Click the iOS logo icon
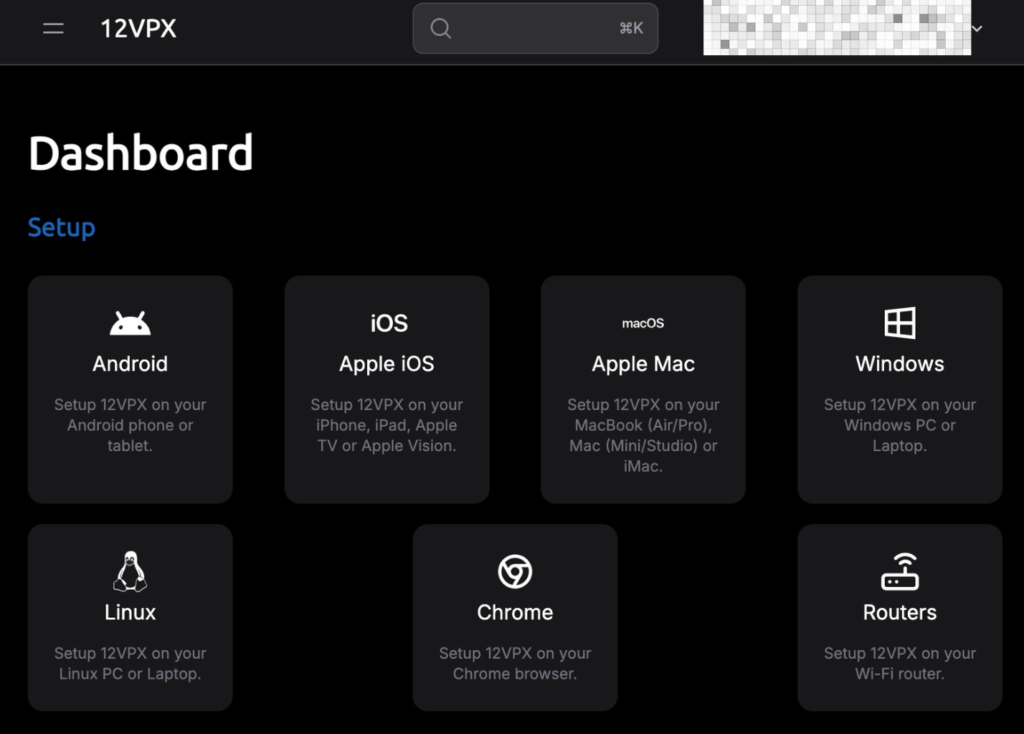This screenshot has width=1024, height=734. (388, 323)
